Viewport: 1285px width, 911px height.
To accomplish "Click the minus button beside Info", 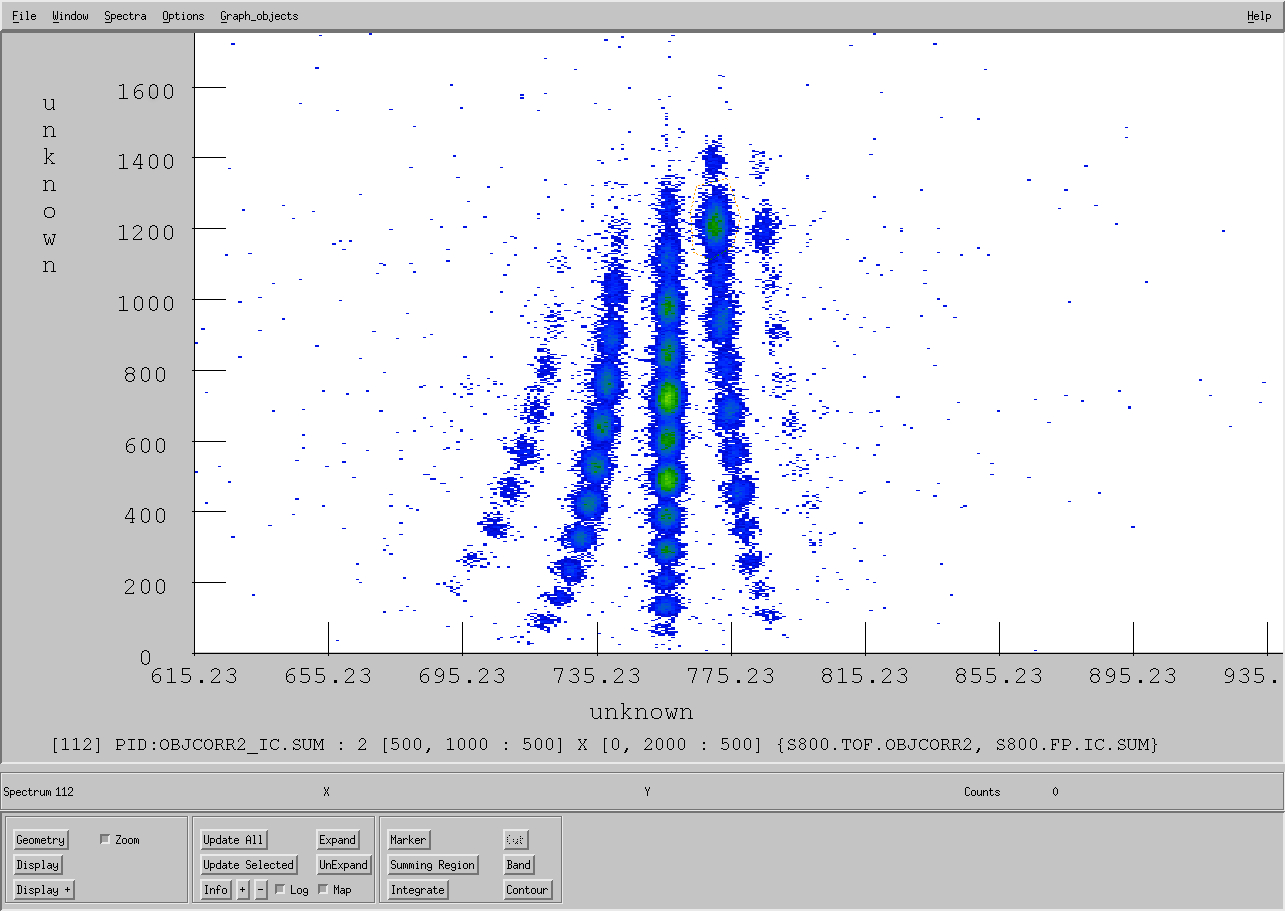I will [x=261, y=890].
